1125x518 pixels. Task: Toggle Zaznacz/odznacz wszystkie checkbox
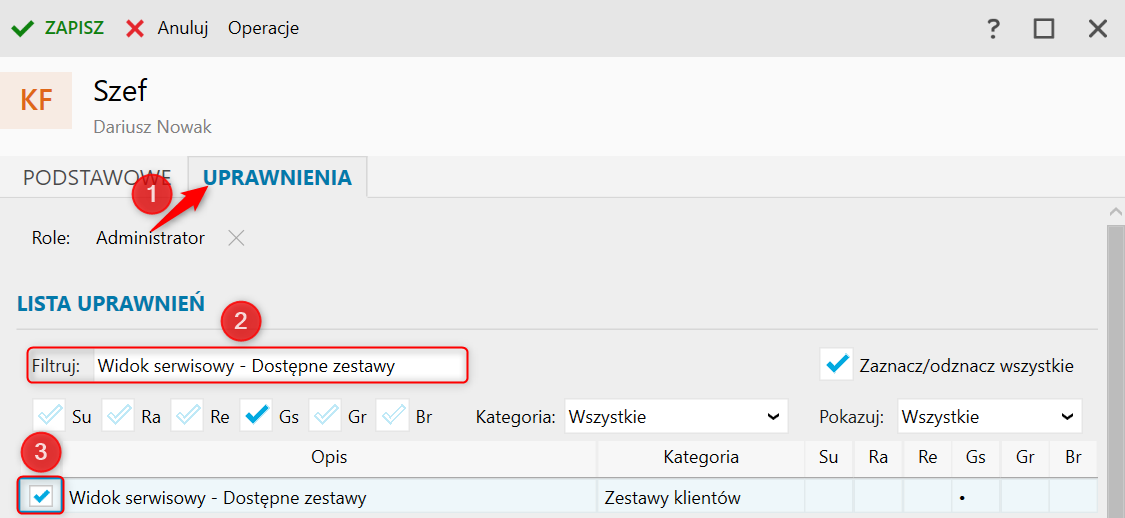(x=837, y=365)
